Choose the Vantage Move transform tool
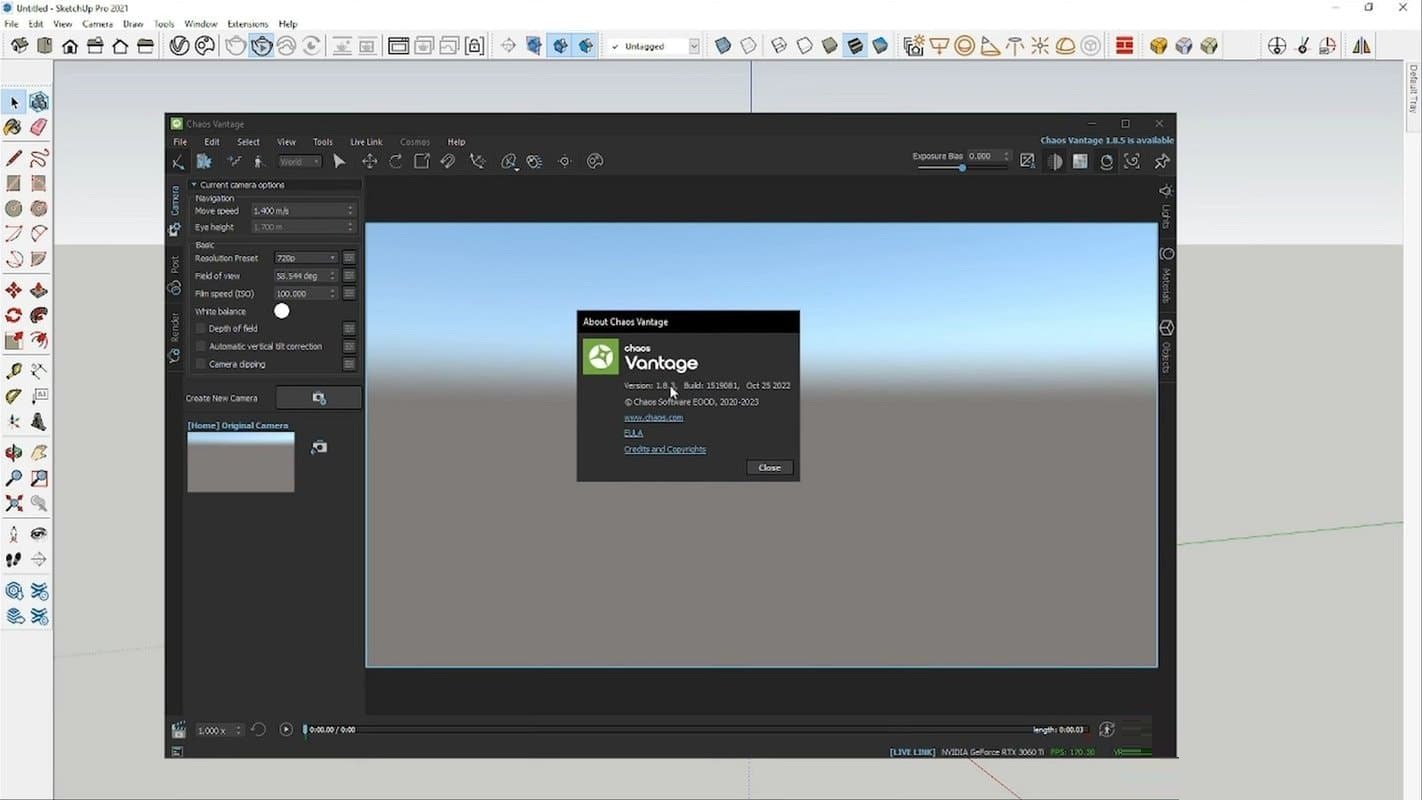Screen dimensions: 1422x800 point(369,161)
